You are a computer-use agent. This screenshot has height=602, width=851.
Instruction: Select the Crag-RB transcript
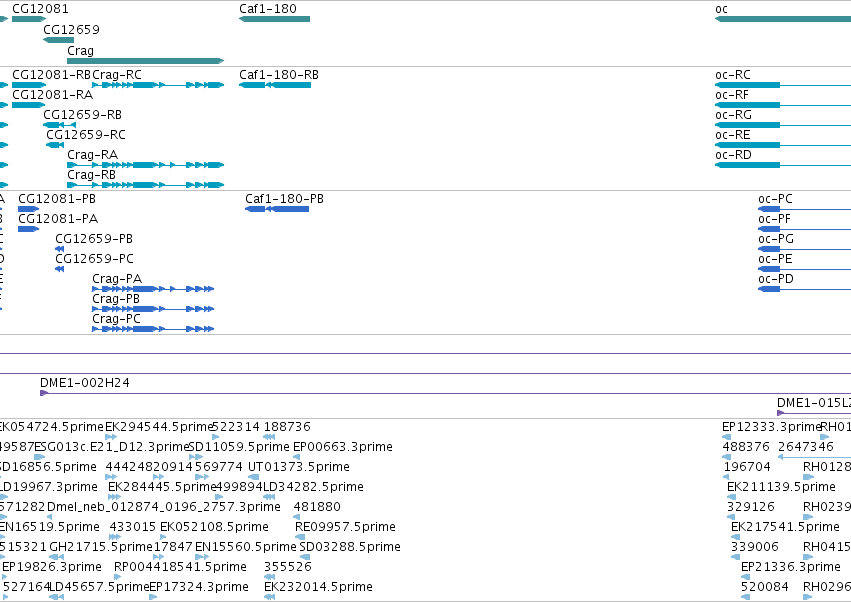tap(145, 185)
